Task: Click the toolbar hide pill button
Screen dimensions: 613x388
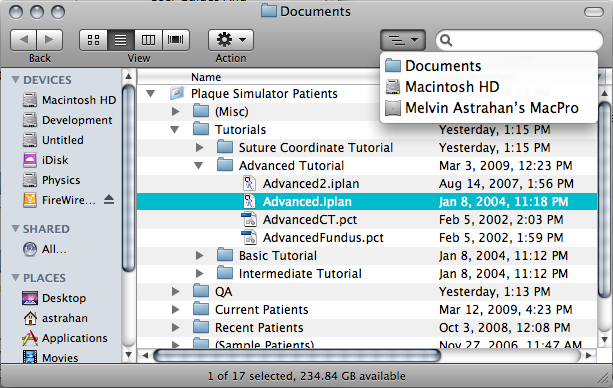Action: [594, 12]
